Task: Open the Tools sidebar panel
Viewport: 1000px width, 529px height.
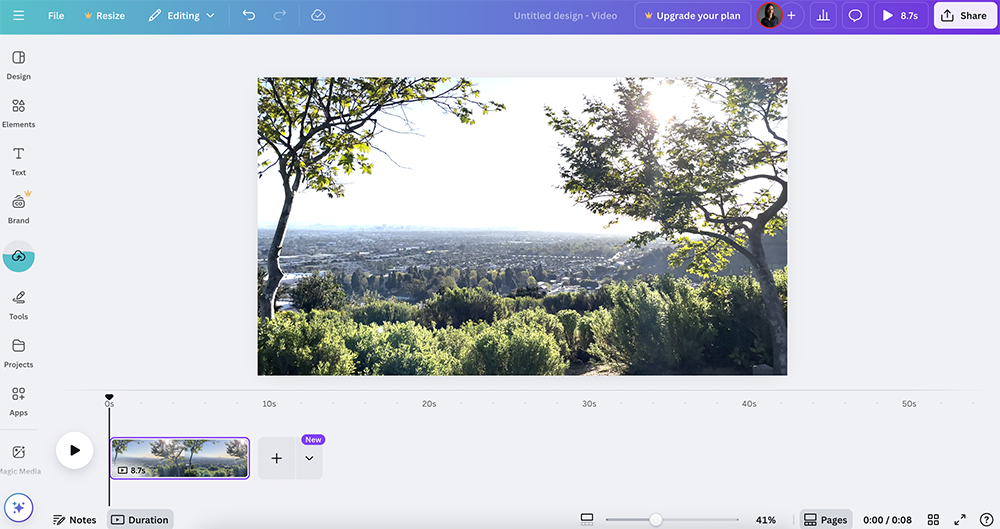Action: click(x=18, y=305)
